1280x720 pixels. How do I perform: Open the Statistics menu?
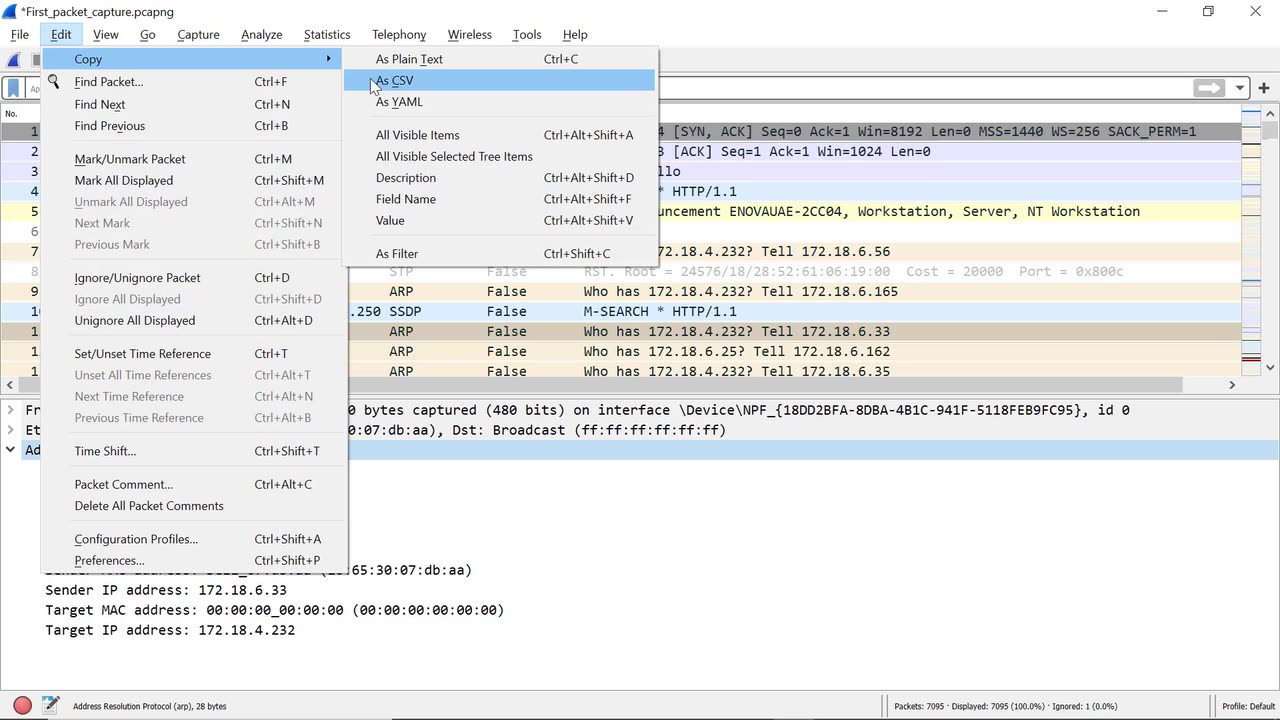(327, 34)
